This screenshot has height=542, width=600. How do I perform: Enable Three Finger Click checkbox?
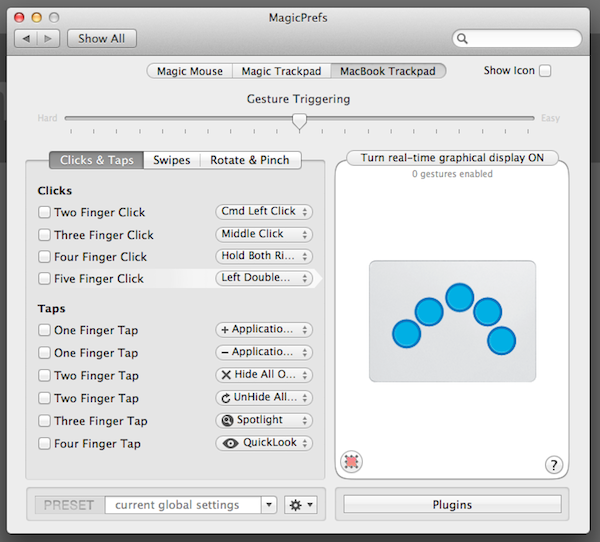pos(44,235)
